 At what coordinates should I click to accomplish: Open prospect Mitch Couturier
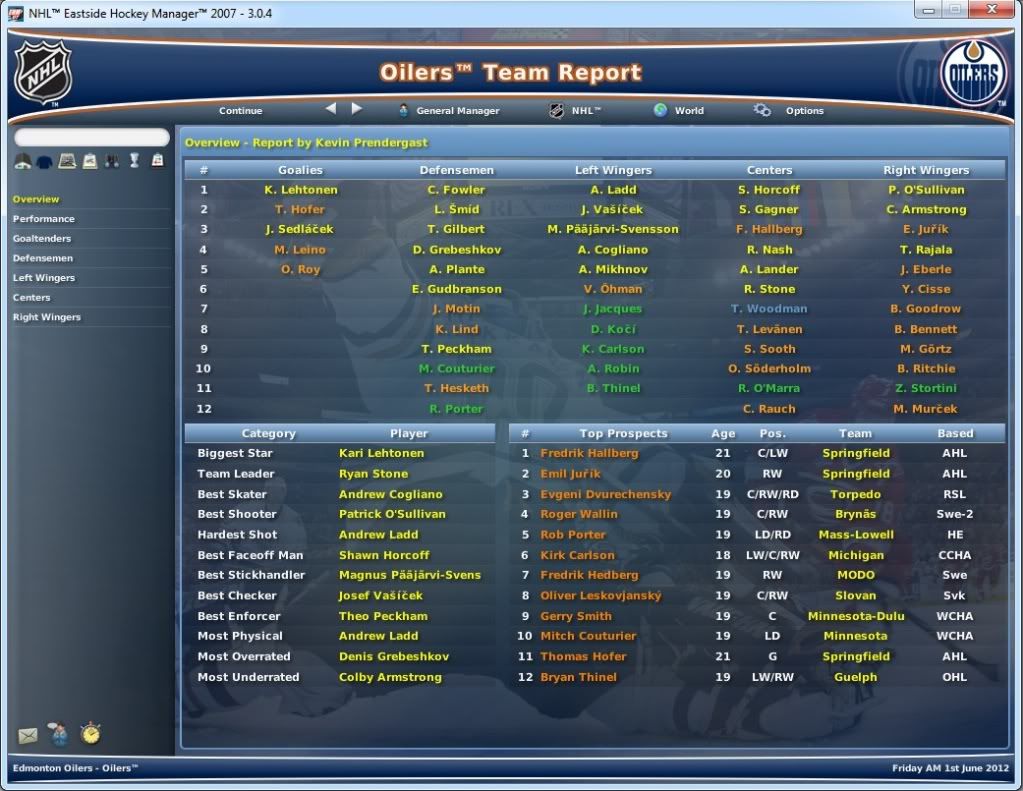point(588,636)
